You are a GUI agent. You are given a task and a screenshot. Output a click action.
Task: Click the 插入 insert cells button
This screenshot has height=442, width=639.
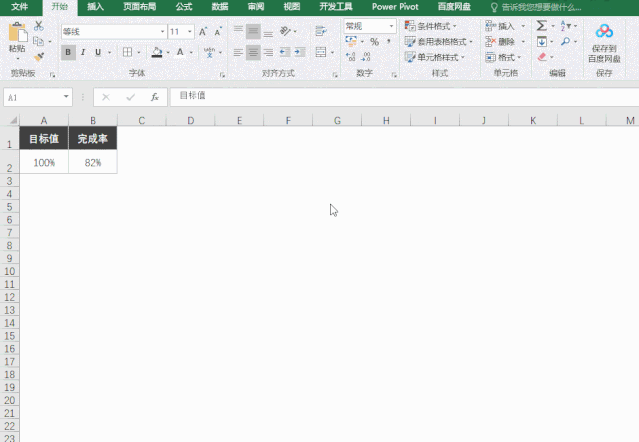[500, 26]
